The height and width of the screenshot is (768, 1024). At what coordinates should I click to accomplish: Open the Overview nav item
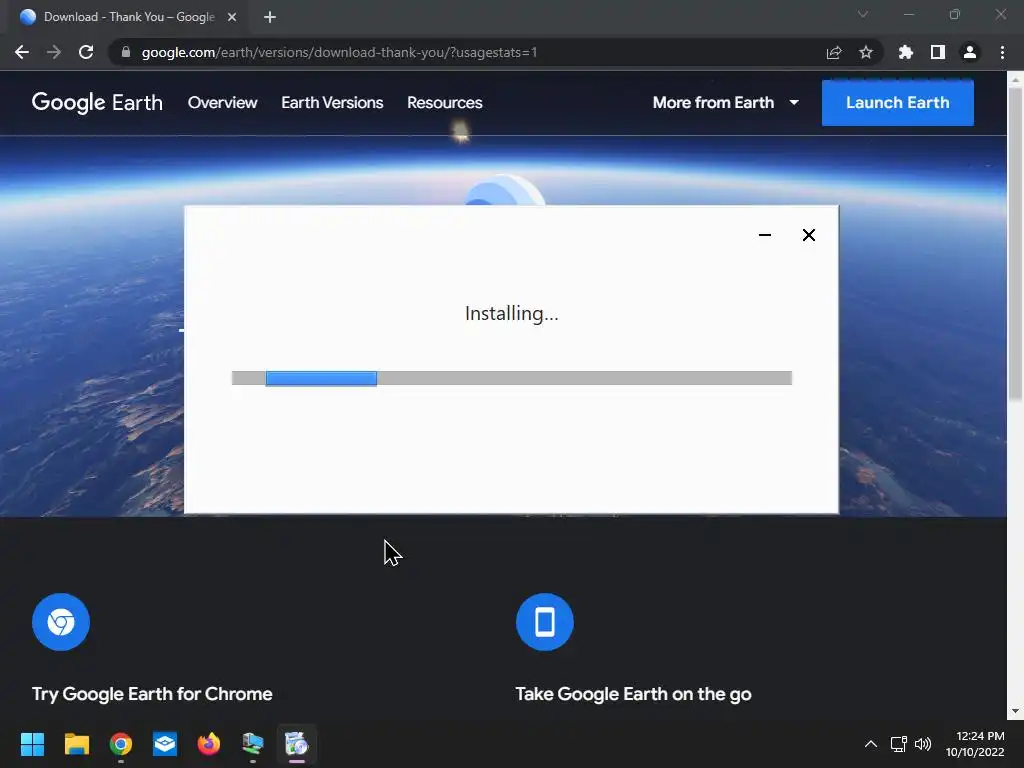point(223,103)
